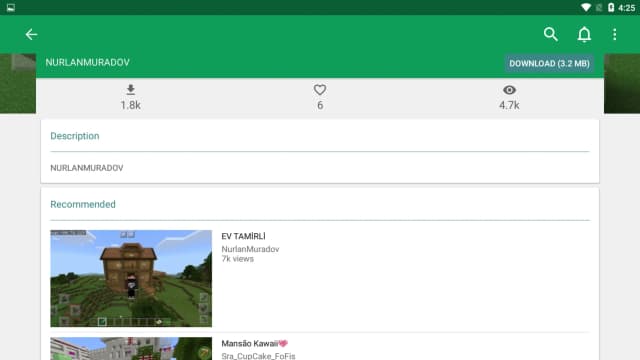Tap the views eye icon

pos(509,90)
